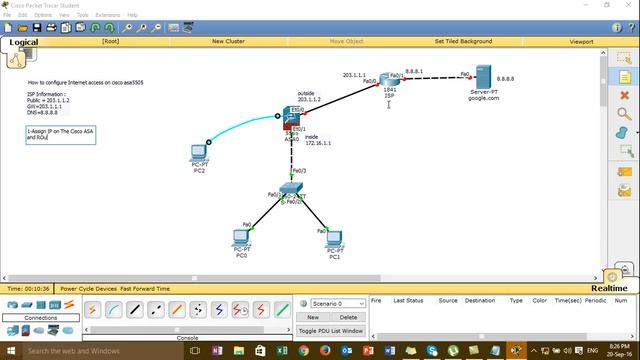The height and width of the screenshot is (360, 640).
Task: Select the Routers device category
Action: tap(13, 304)
